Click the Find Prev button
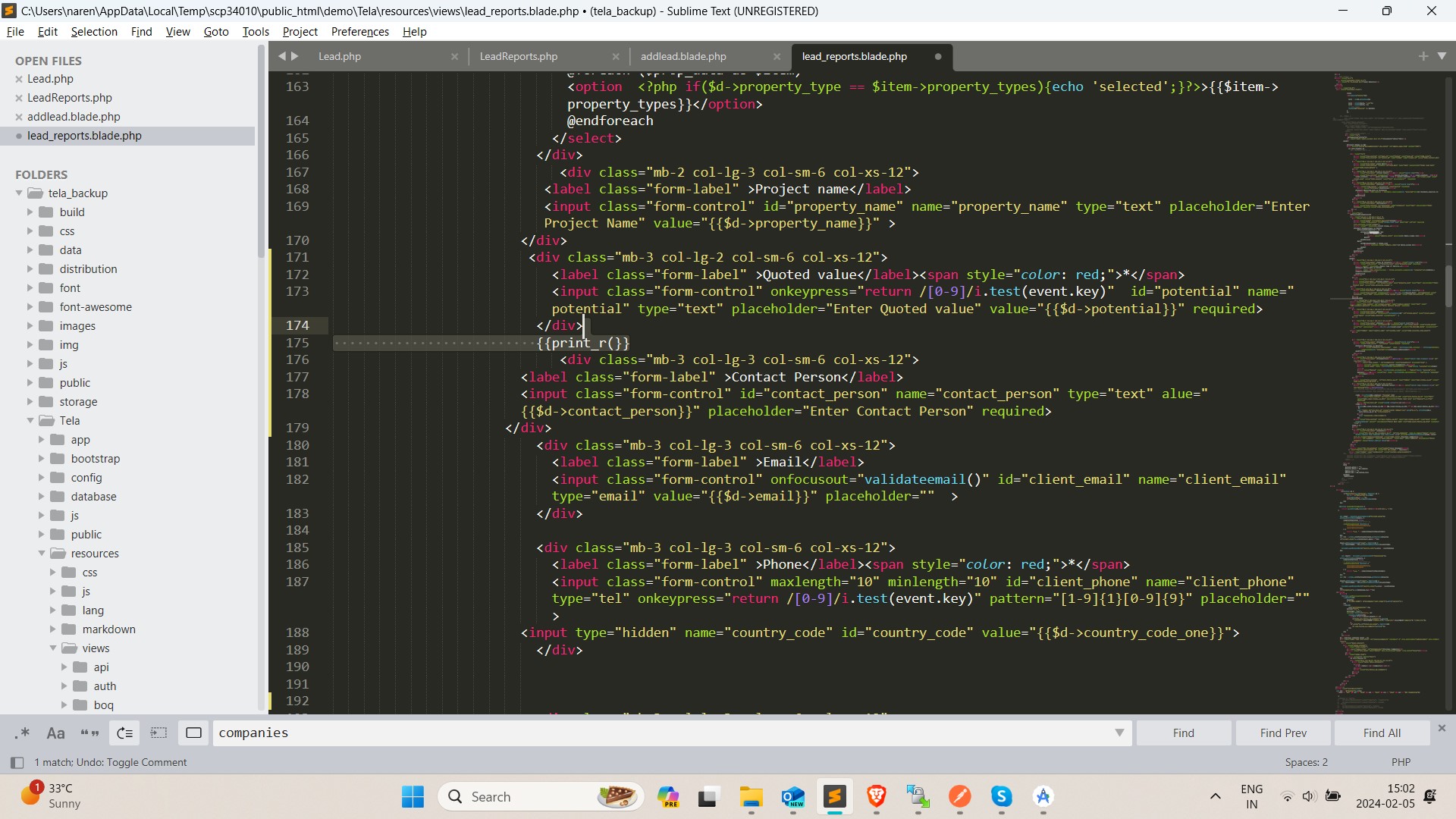This screenshot has width=1456, height=819. coord(1283,733)
